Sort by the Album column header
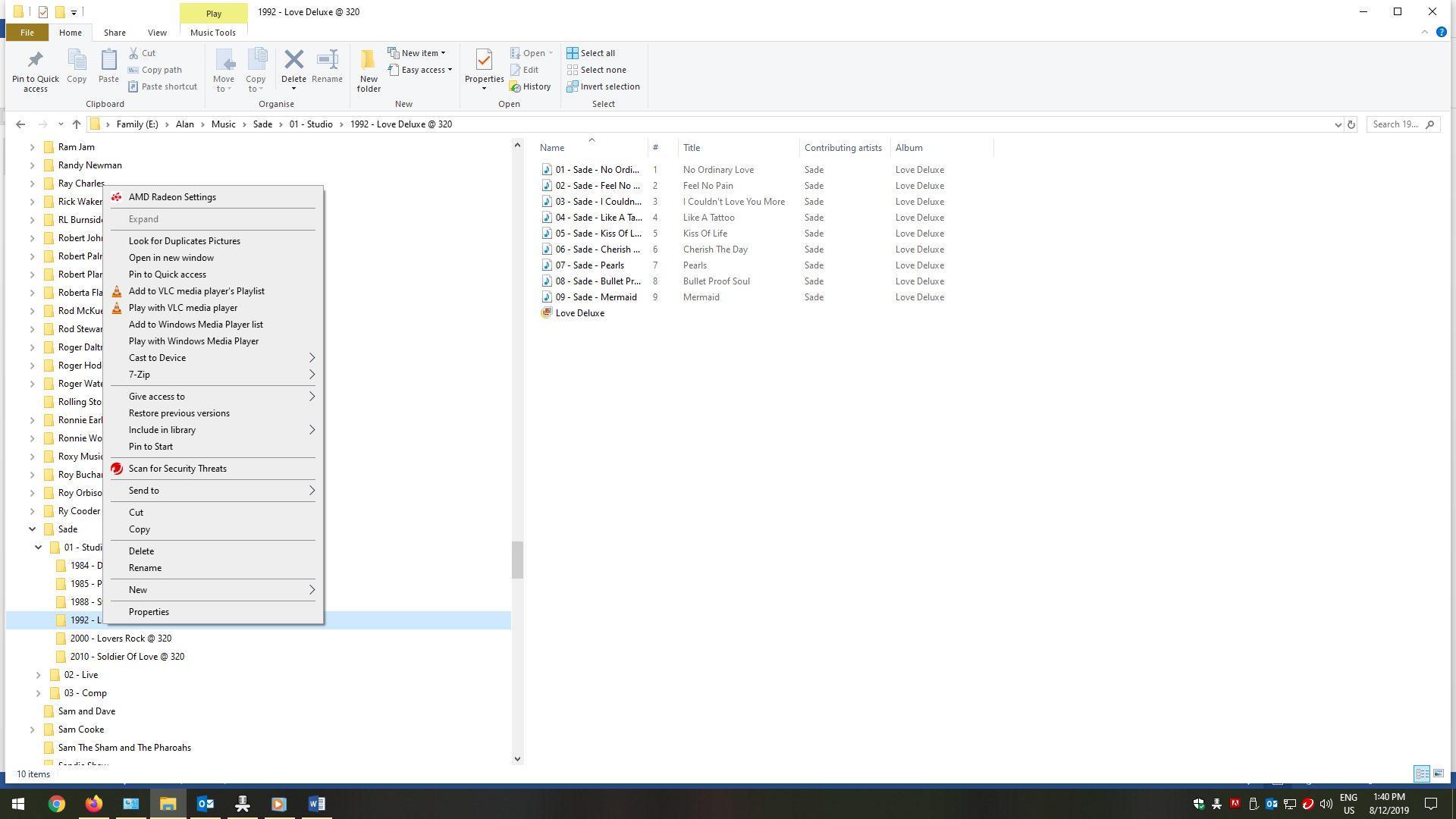1456x819 pixels. [x=941, y=148]
